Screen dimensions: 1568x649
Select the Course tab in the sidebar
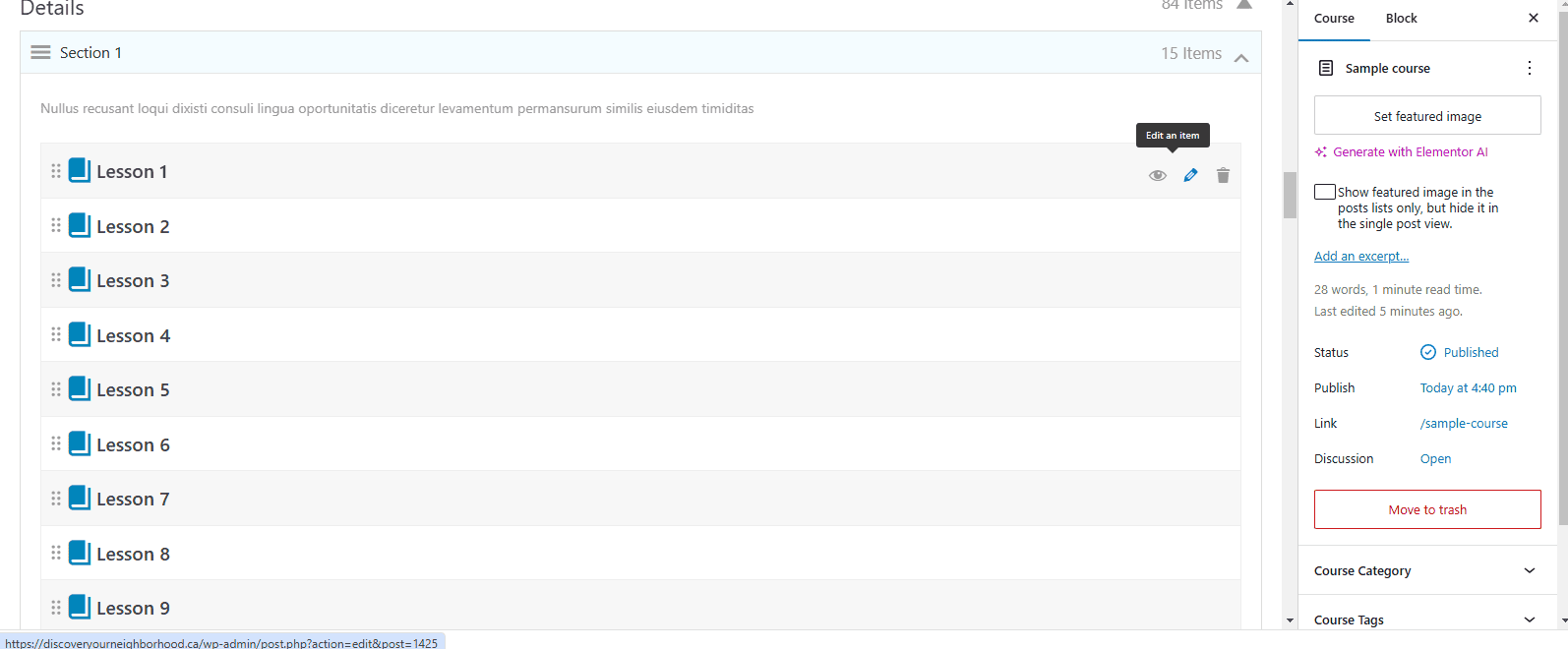(x=1334, y=19)
